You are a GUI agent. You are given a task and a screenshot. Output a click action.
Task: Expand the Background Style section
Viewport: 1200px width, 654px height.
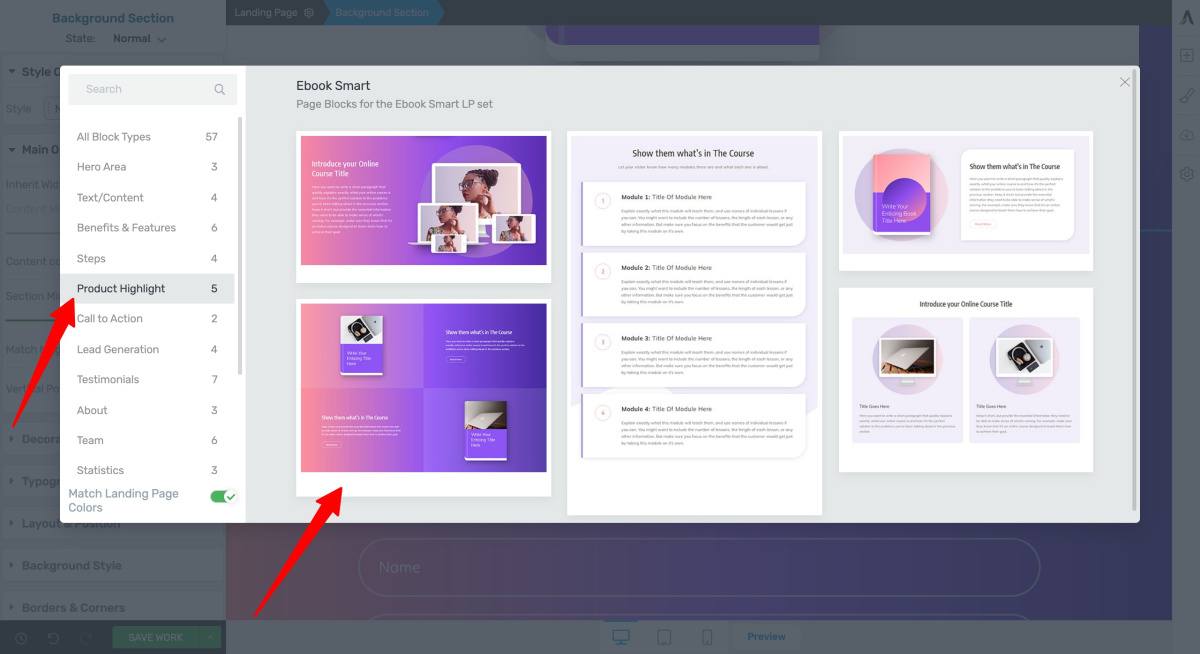click(x=113, y=566)
